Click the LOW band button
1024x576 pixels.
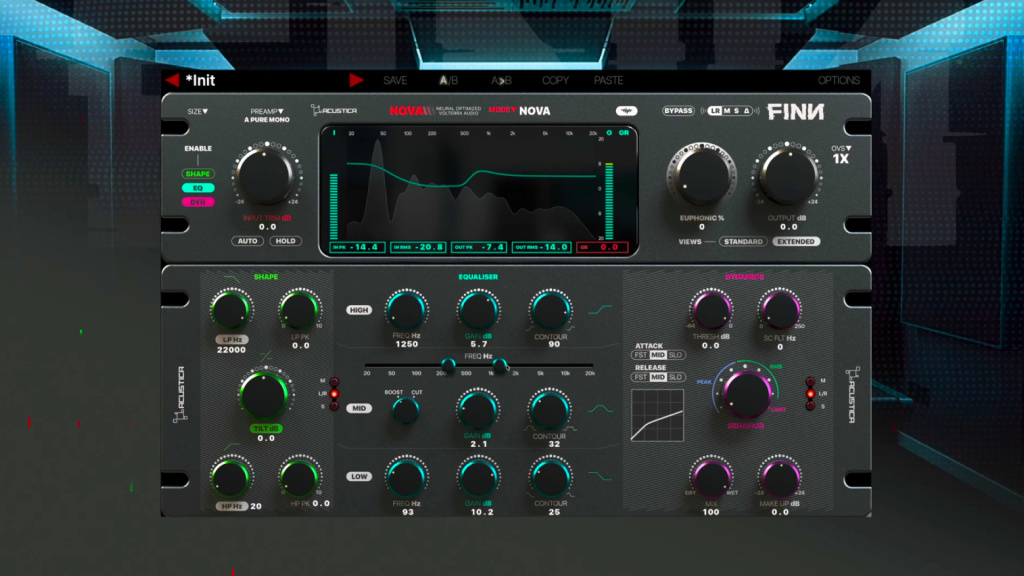(x=359, y=477)
